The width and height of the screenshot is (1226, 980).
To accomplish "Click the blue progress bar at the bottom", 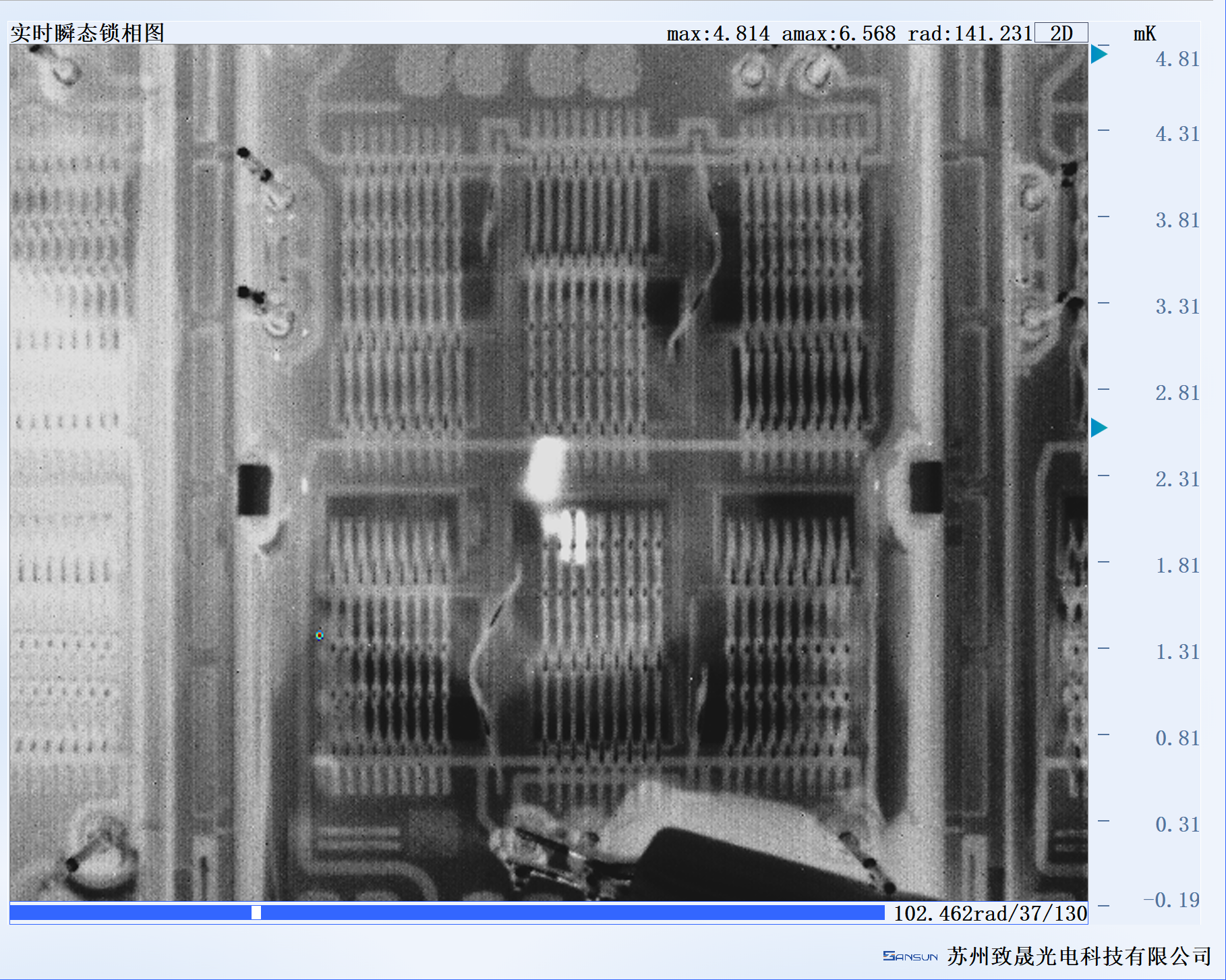I will point(472,913).
